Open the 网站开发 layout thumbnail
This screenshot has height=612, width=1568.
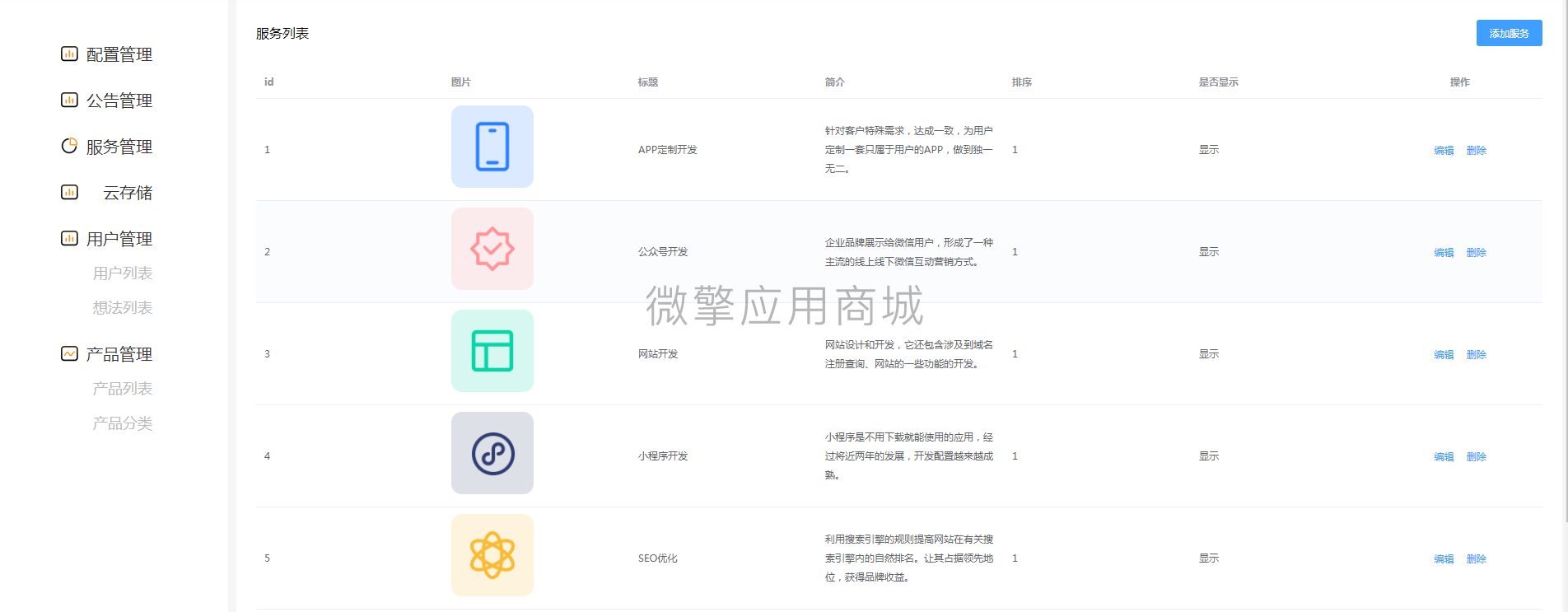pos(492,351)
